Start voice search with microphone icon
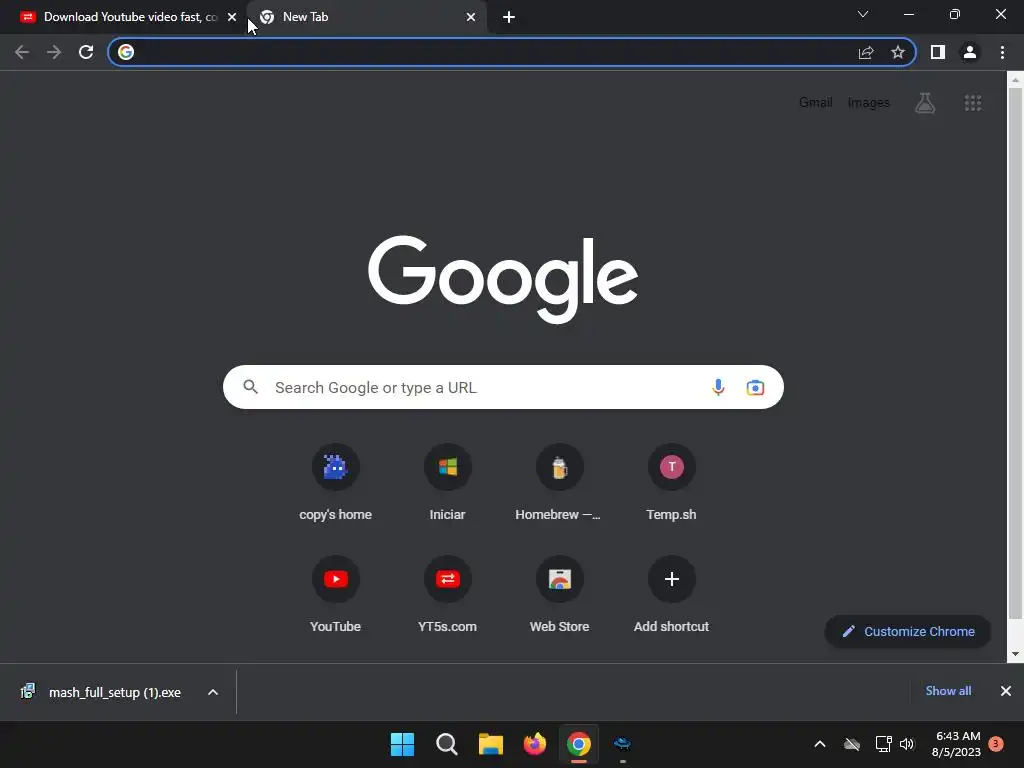 point(718,387)
